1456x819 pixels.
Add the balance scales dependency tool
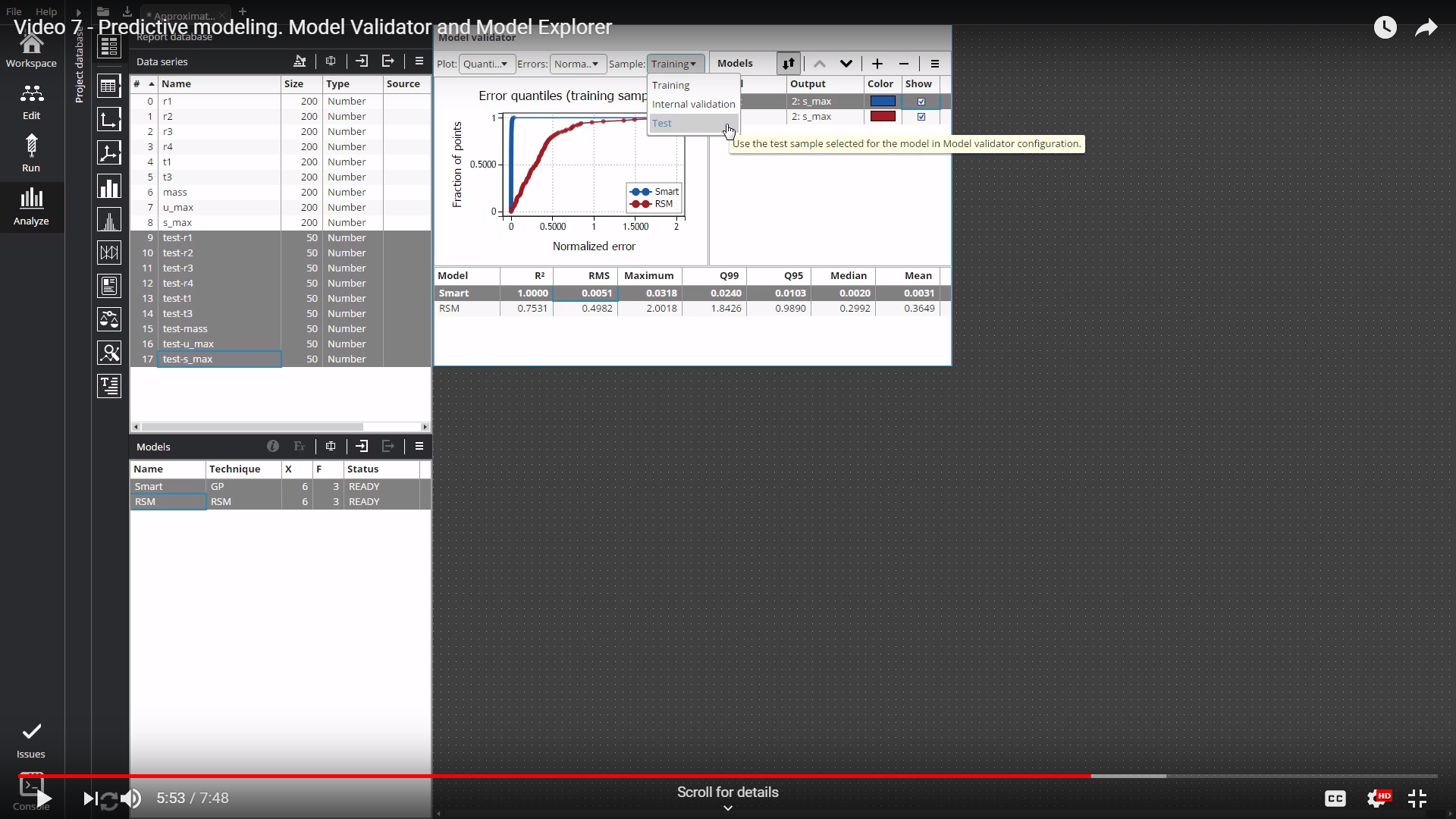coord(109,319)
